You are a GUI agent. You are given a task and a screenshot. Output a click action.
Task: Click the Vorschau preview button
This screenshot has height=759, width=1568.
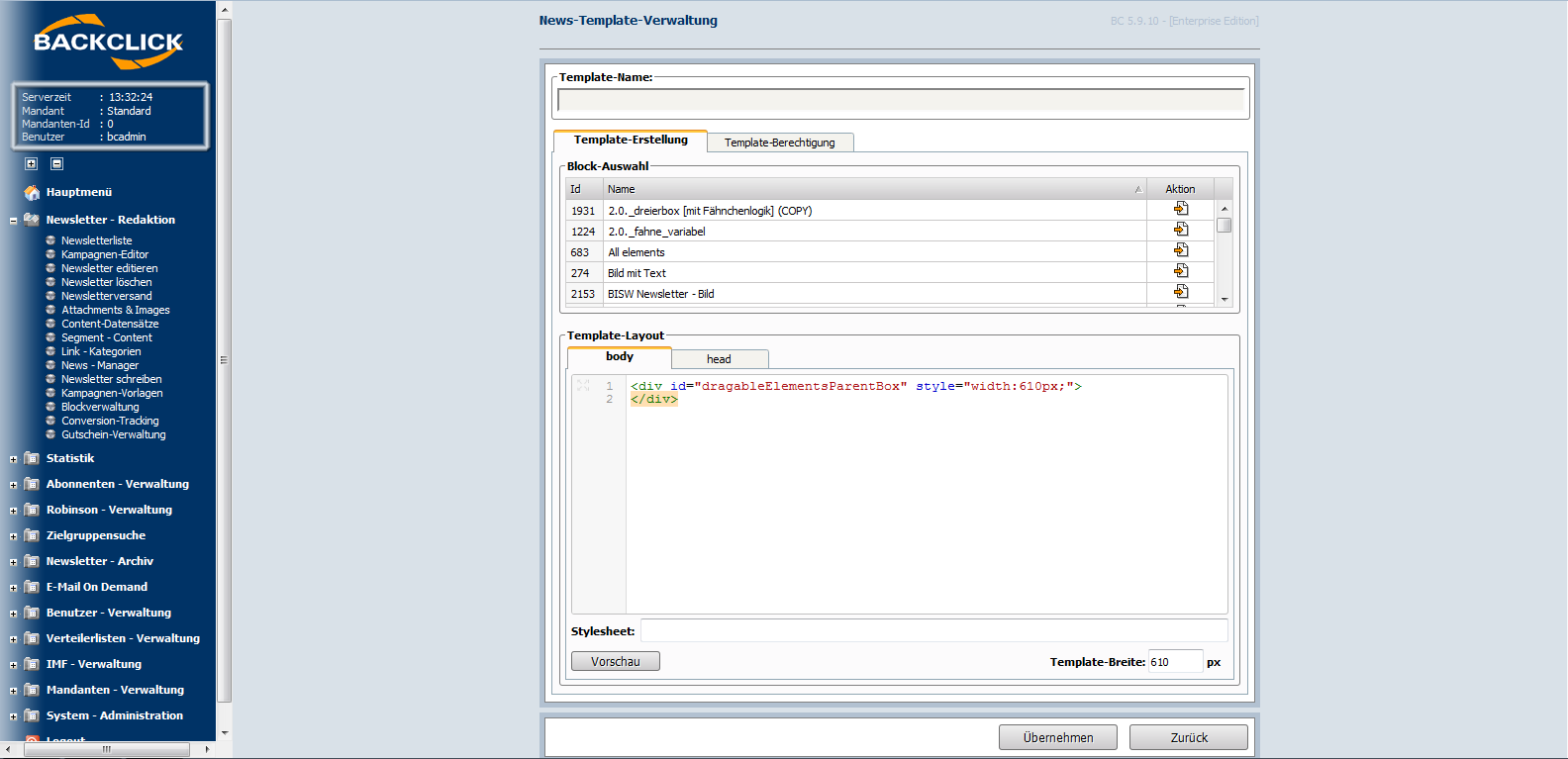615,662
